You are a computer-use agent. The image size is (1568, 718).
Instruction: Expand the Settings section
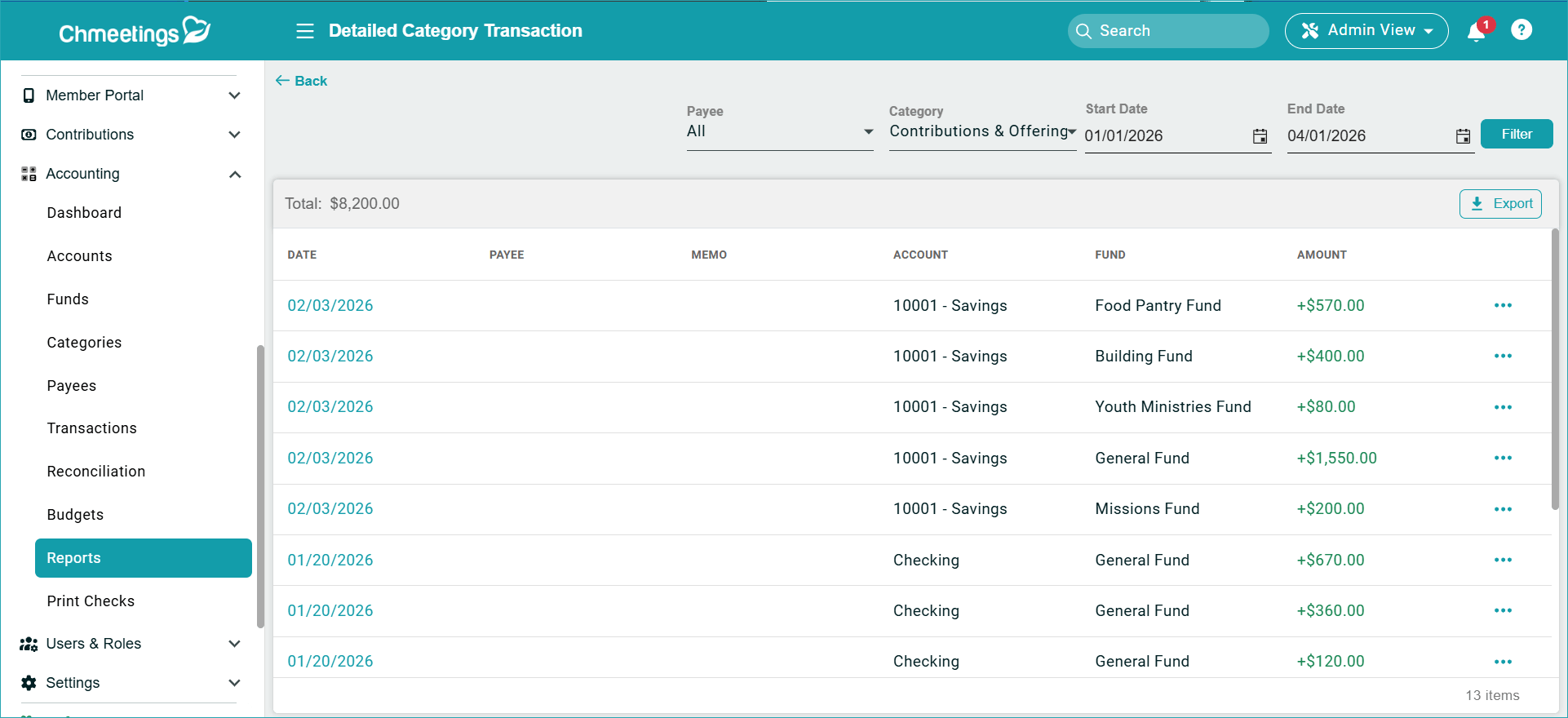pos(235,683)
